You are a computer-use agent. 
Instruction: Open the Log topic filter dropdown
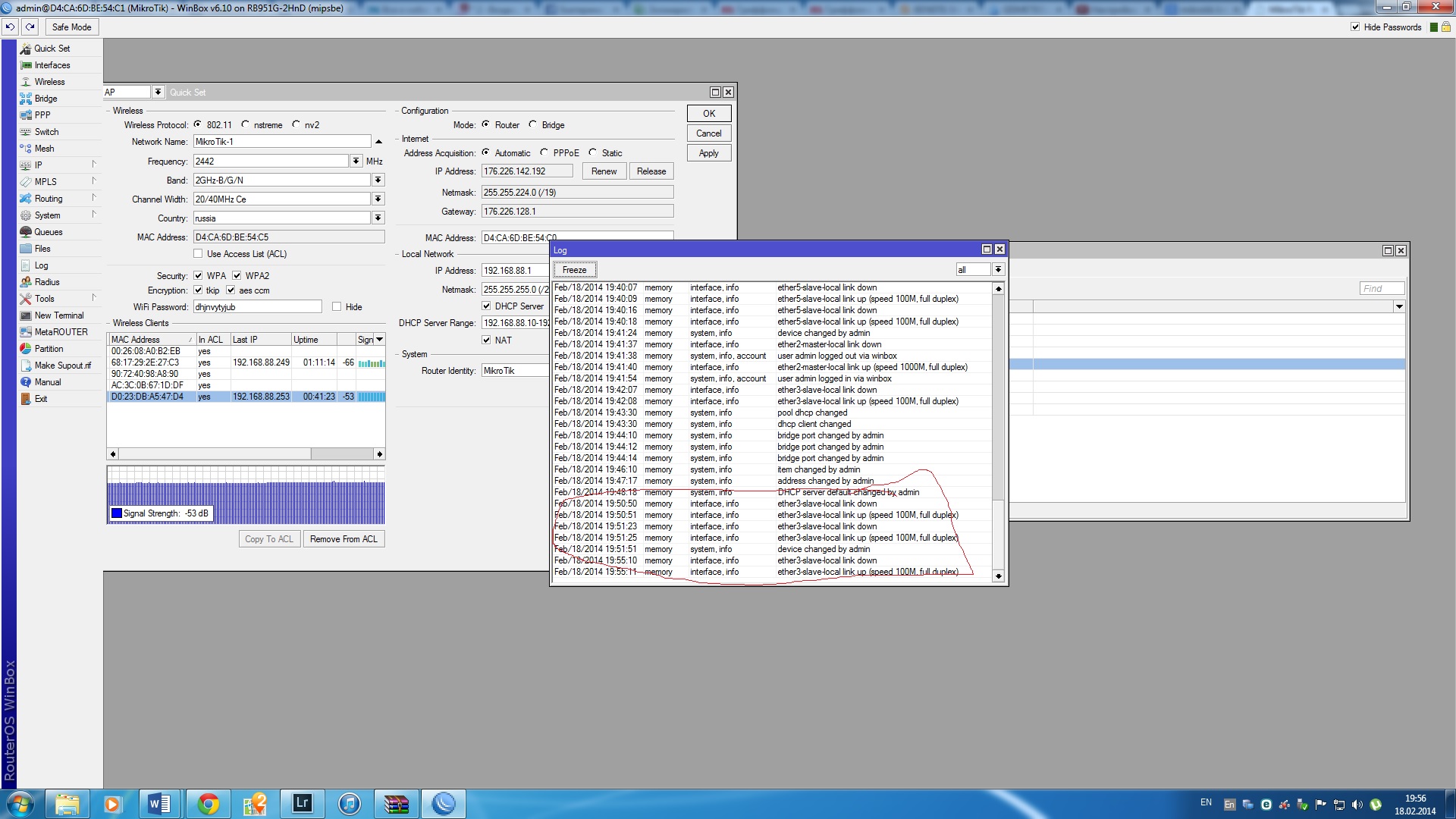(998, 270)
